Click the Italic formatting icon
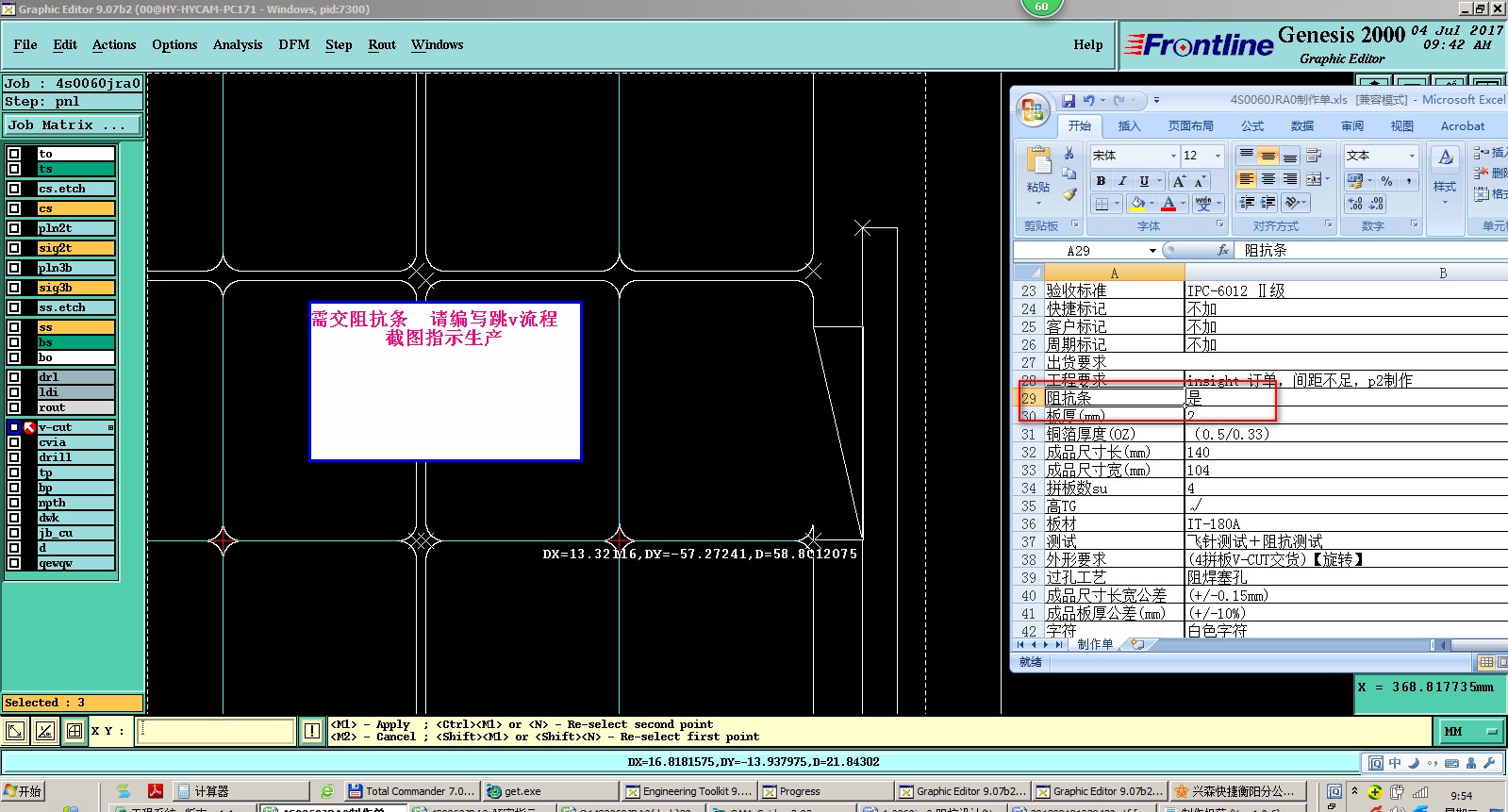 click(x=1122, y=181)
